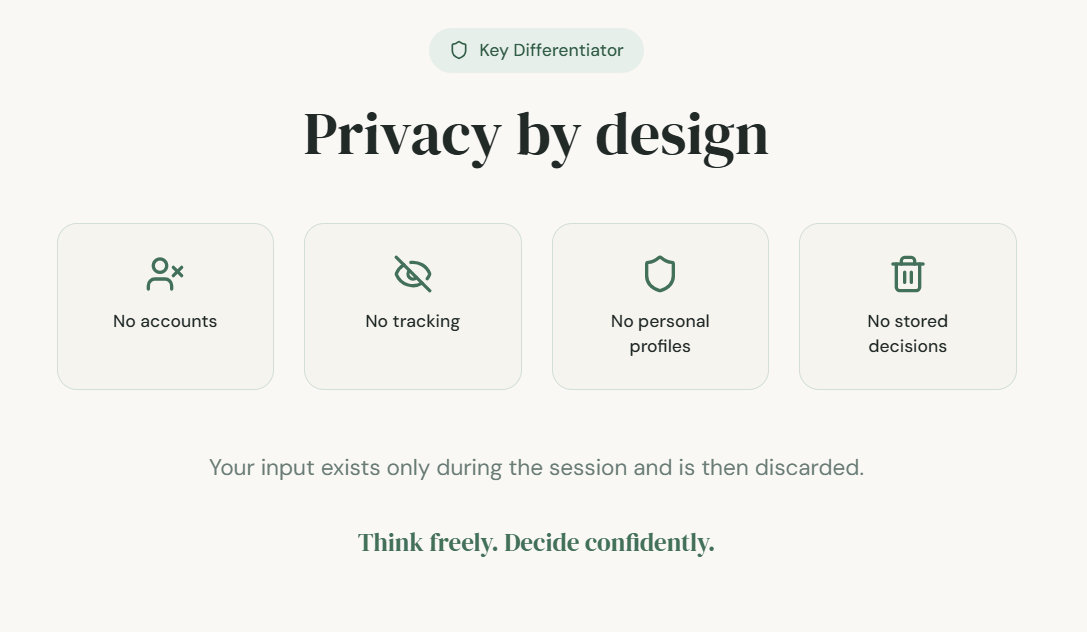Click the 'Think freely. Decide confidently.' link
The height and width of the screenshot is (632, 1087).
pos(536,541)
